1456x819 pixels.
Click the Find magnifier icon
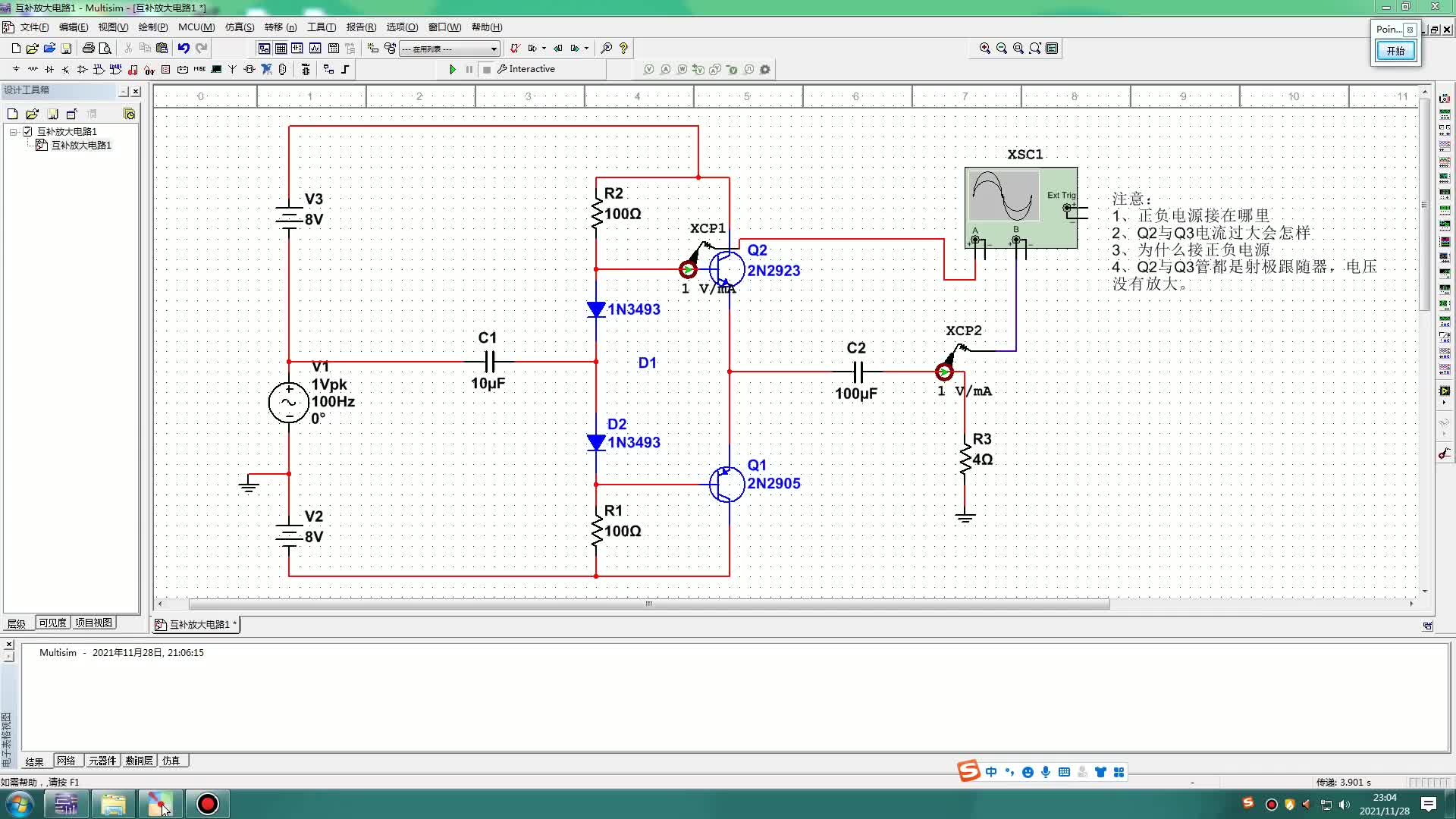(x=607, y=48)
